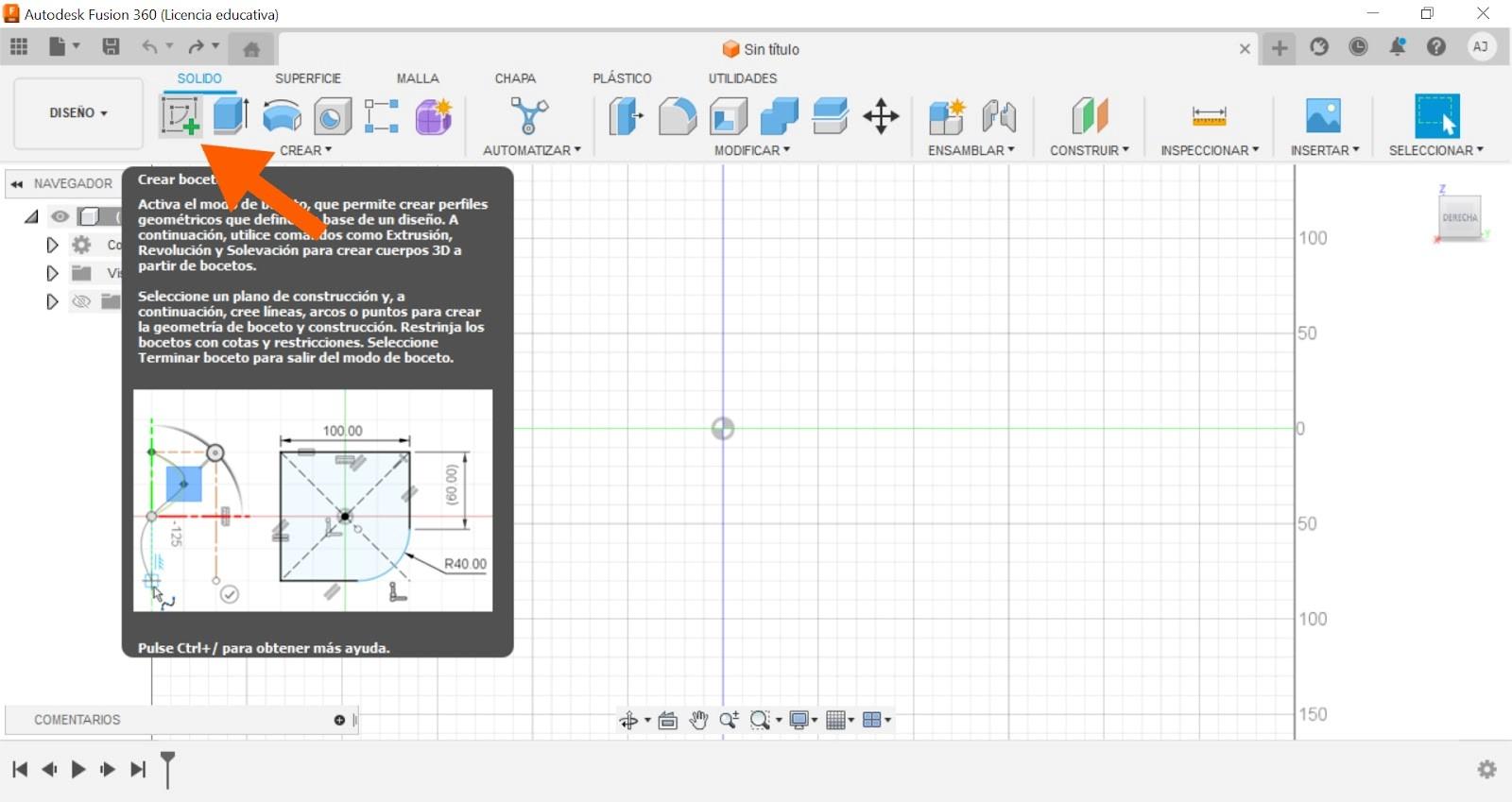
Task: Activate the Select tool icon
Action: pos(1436,116)
